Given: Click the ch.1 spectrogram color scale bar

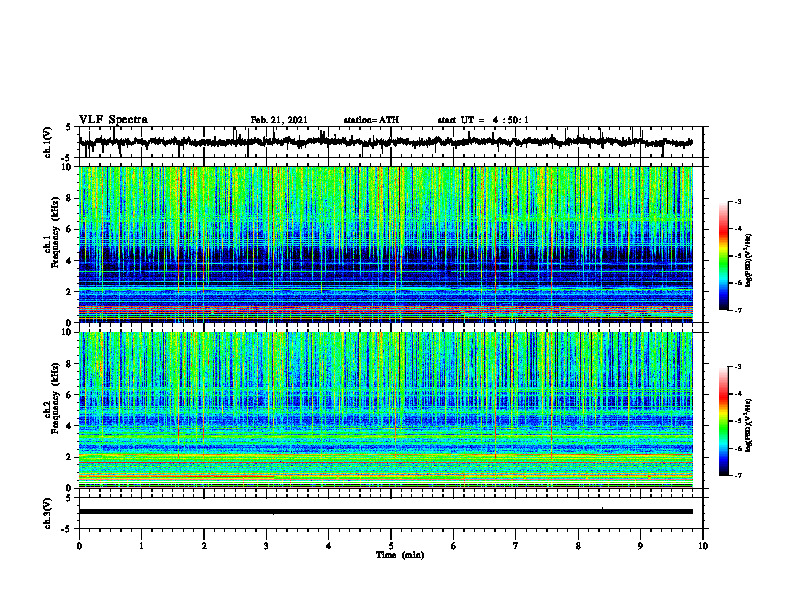Looking at the screenshot, I should click(723, 256).
